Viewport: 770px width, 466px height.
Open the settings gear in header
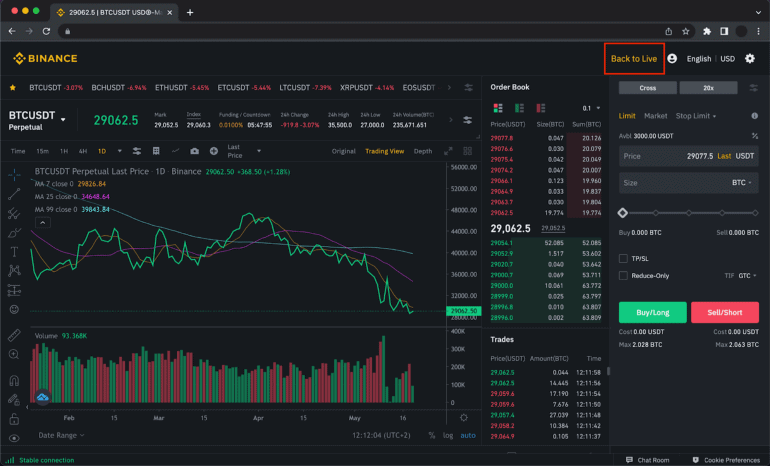click(750, 58)
